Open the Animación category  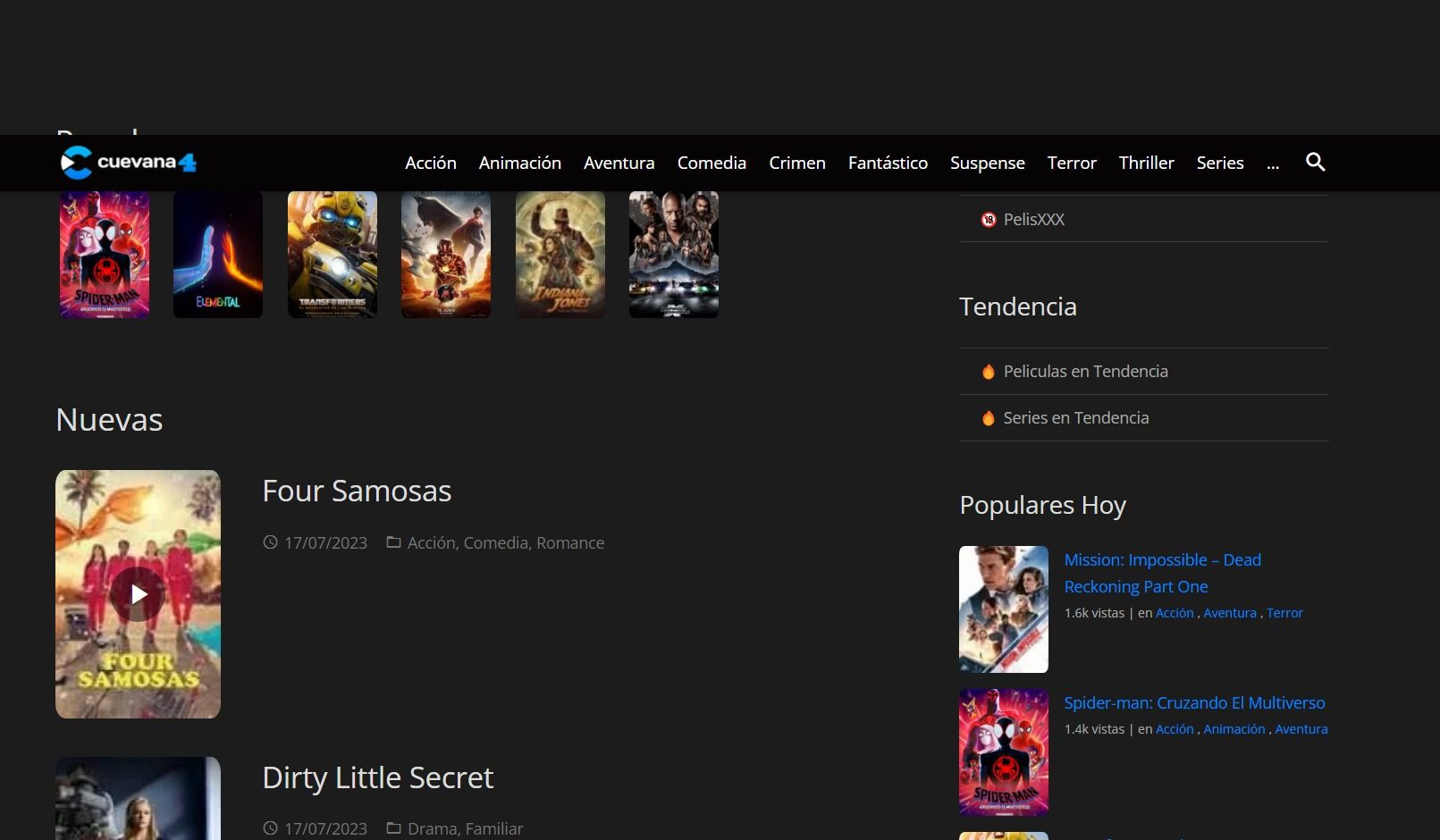[x=519, y=164]
